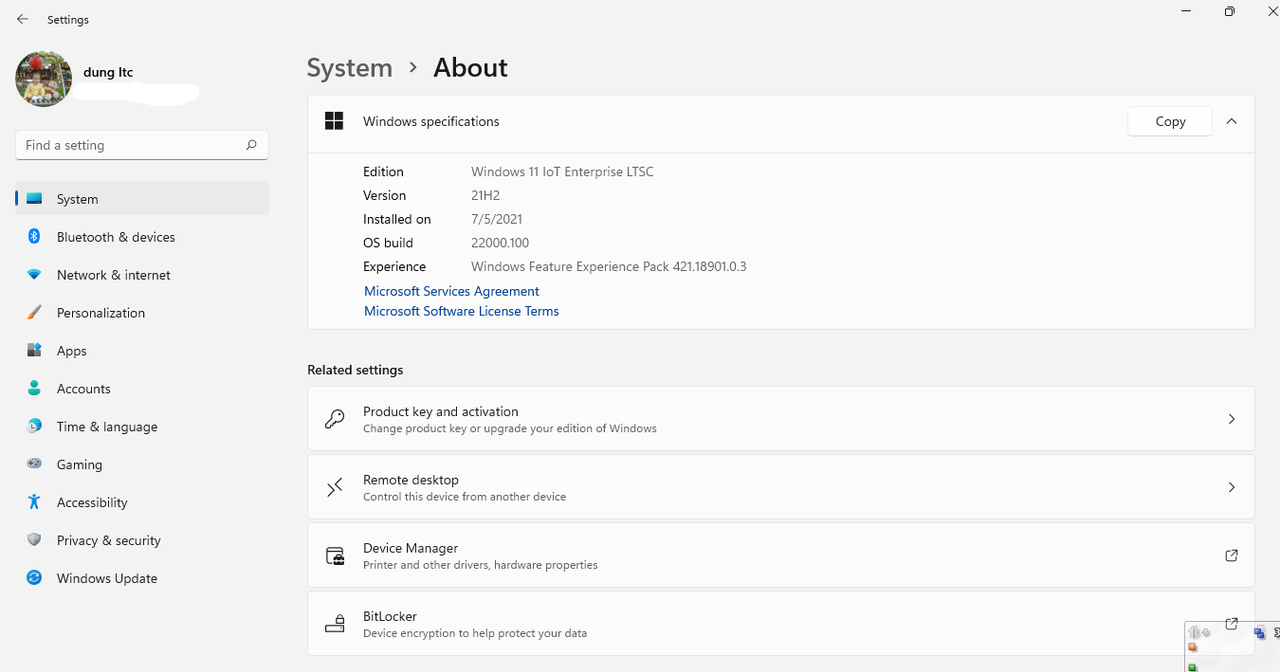Click the Accounts person icon
The height and width of the screenshot is (672, 1280).
click(x=34, y=389)
